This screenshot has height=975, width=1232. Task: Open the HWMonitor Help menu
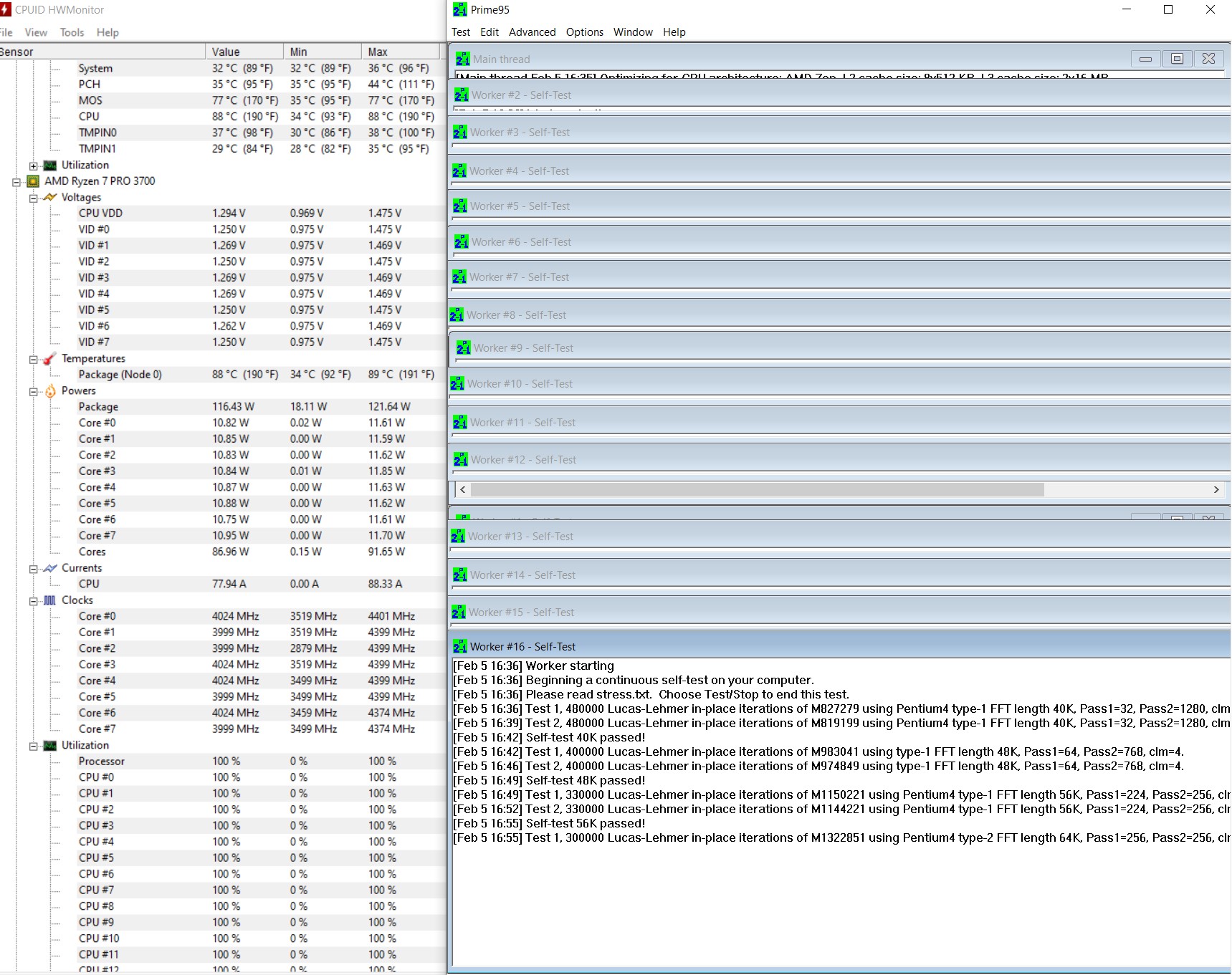coord(108,32)
